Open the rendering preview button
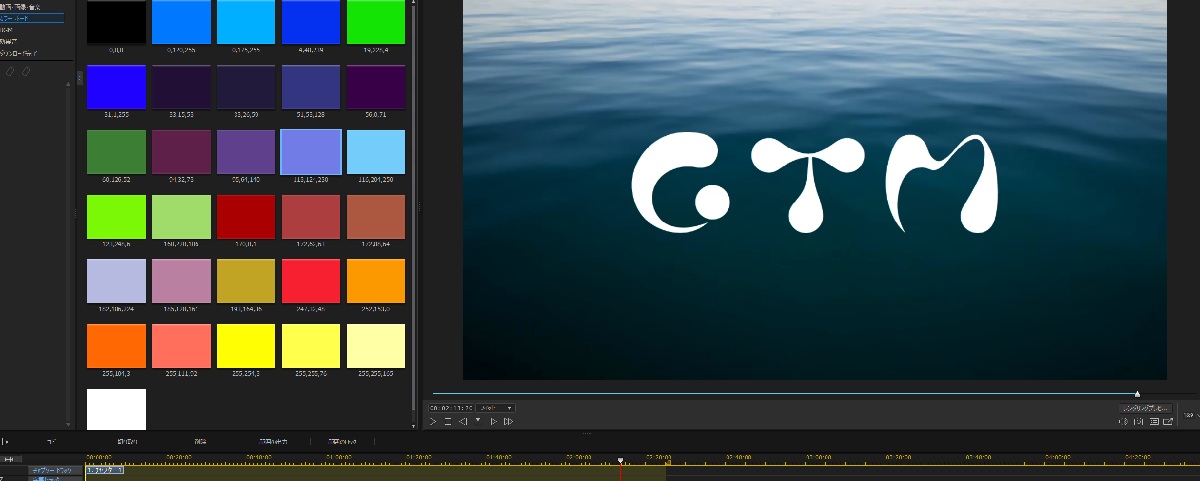The image size is (1200, 481). point(1144,408)
